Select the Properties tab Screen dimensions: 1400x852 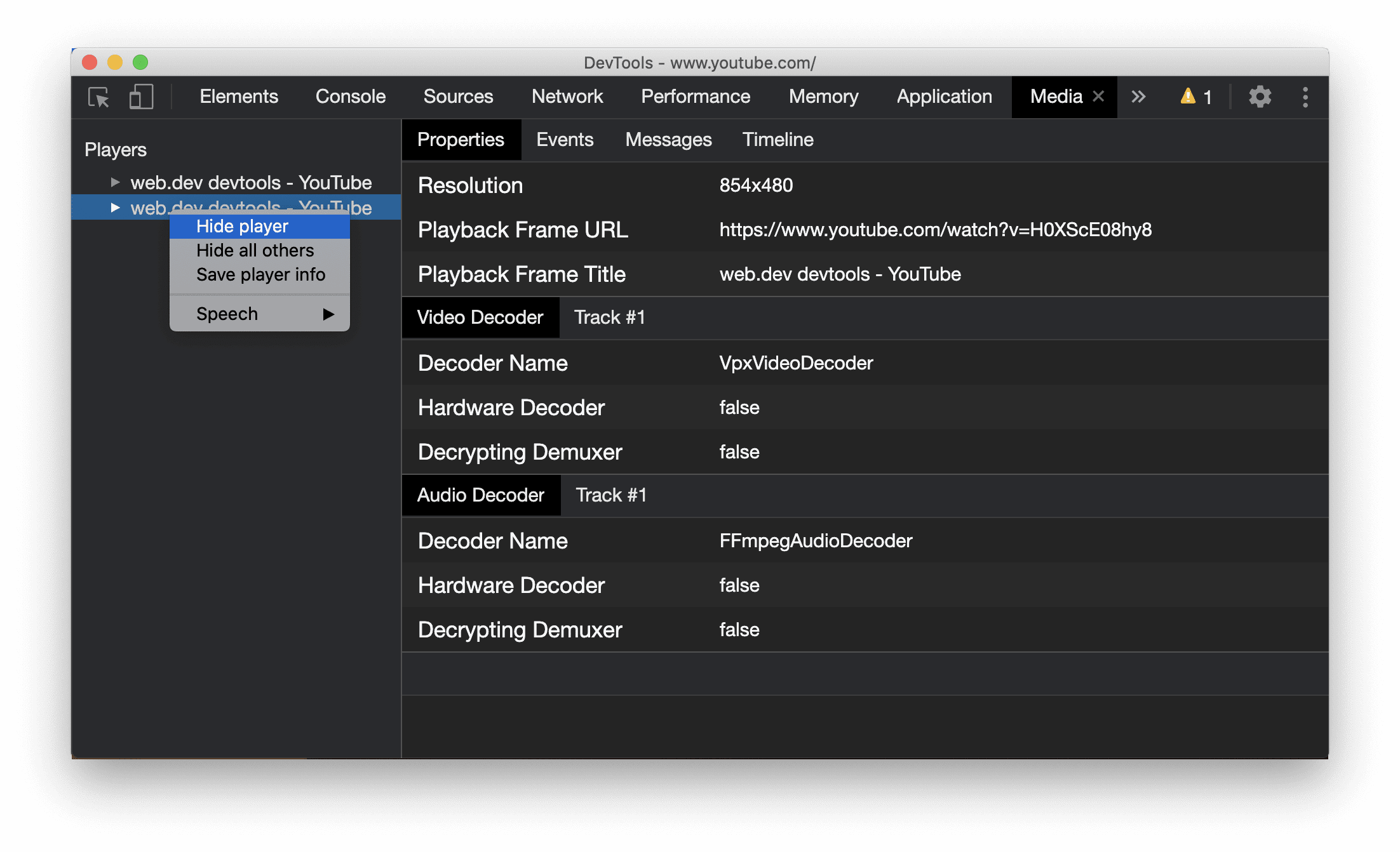pos(459,139)
